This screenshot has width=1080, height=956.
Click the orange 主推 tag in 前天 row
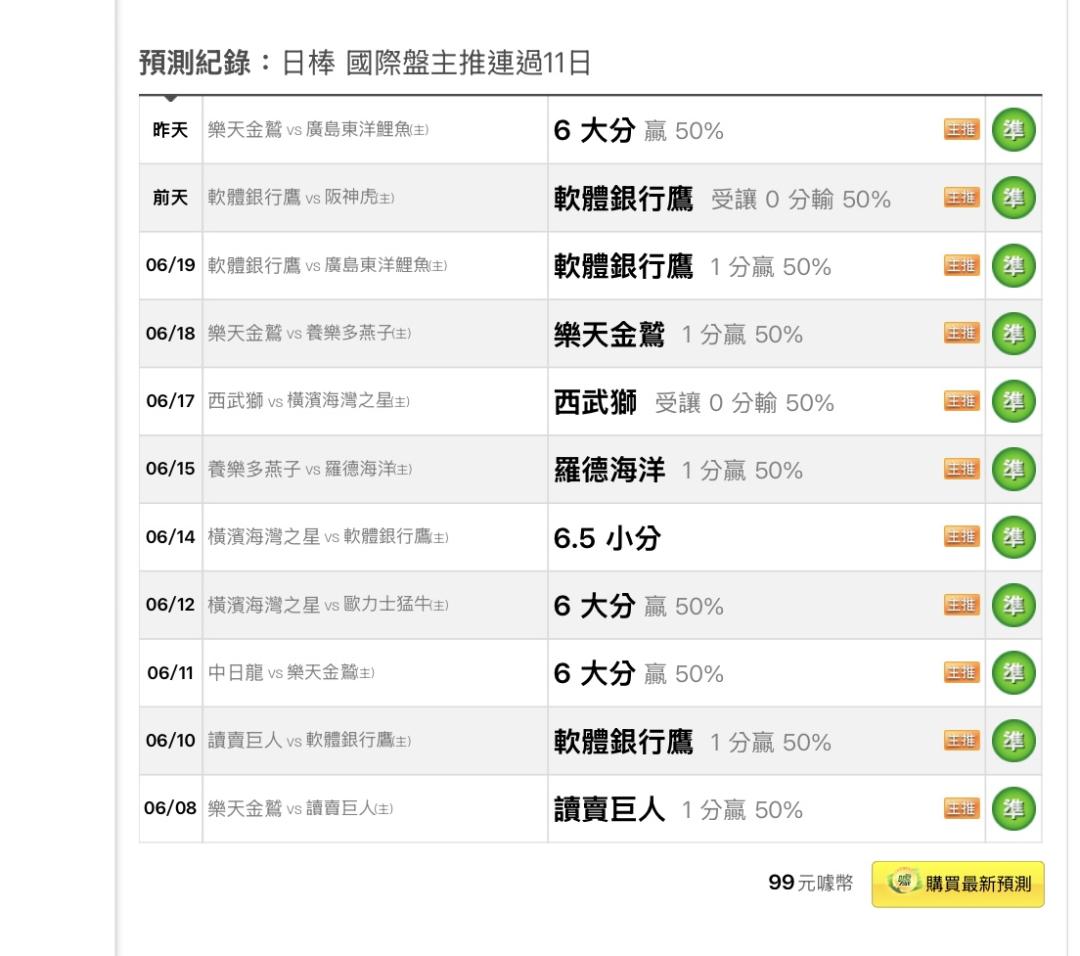(962, 198)
